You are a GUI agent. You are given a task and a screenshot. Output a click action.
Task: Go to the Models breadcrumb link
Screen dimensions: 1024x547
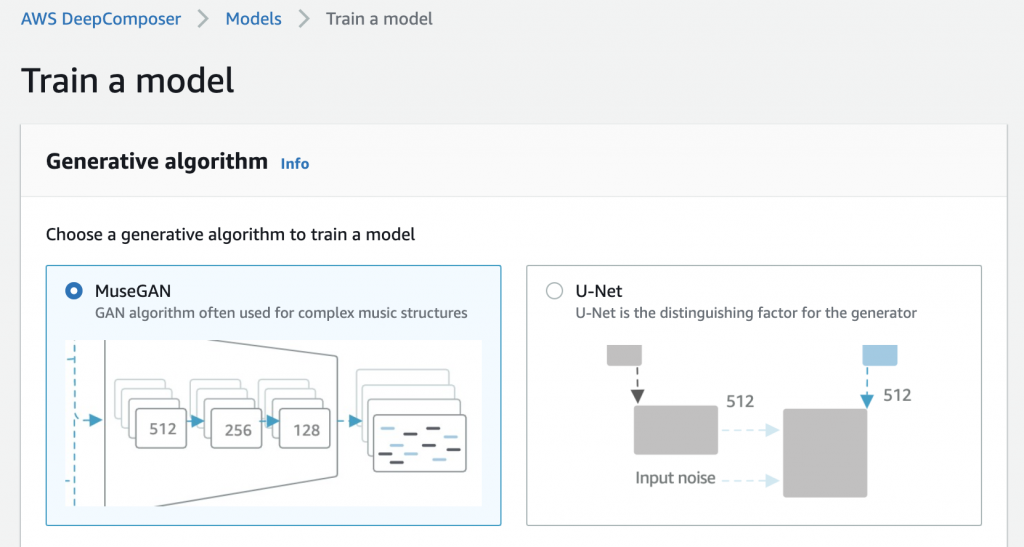coord(253,19)
